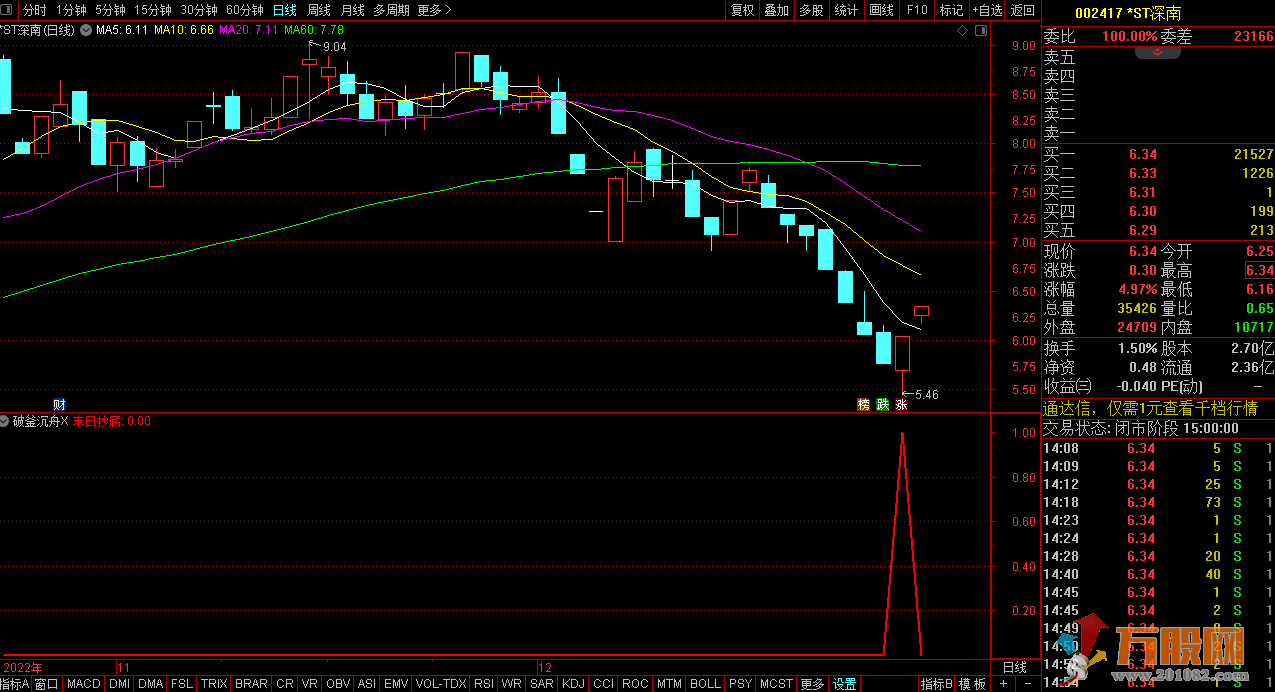
Task: Select the TRIX indicator tab
Action: [x=214, y=684]
